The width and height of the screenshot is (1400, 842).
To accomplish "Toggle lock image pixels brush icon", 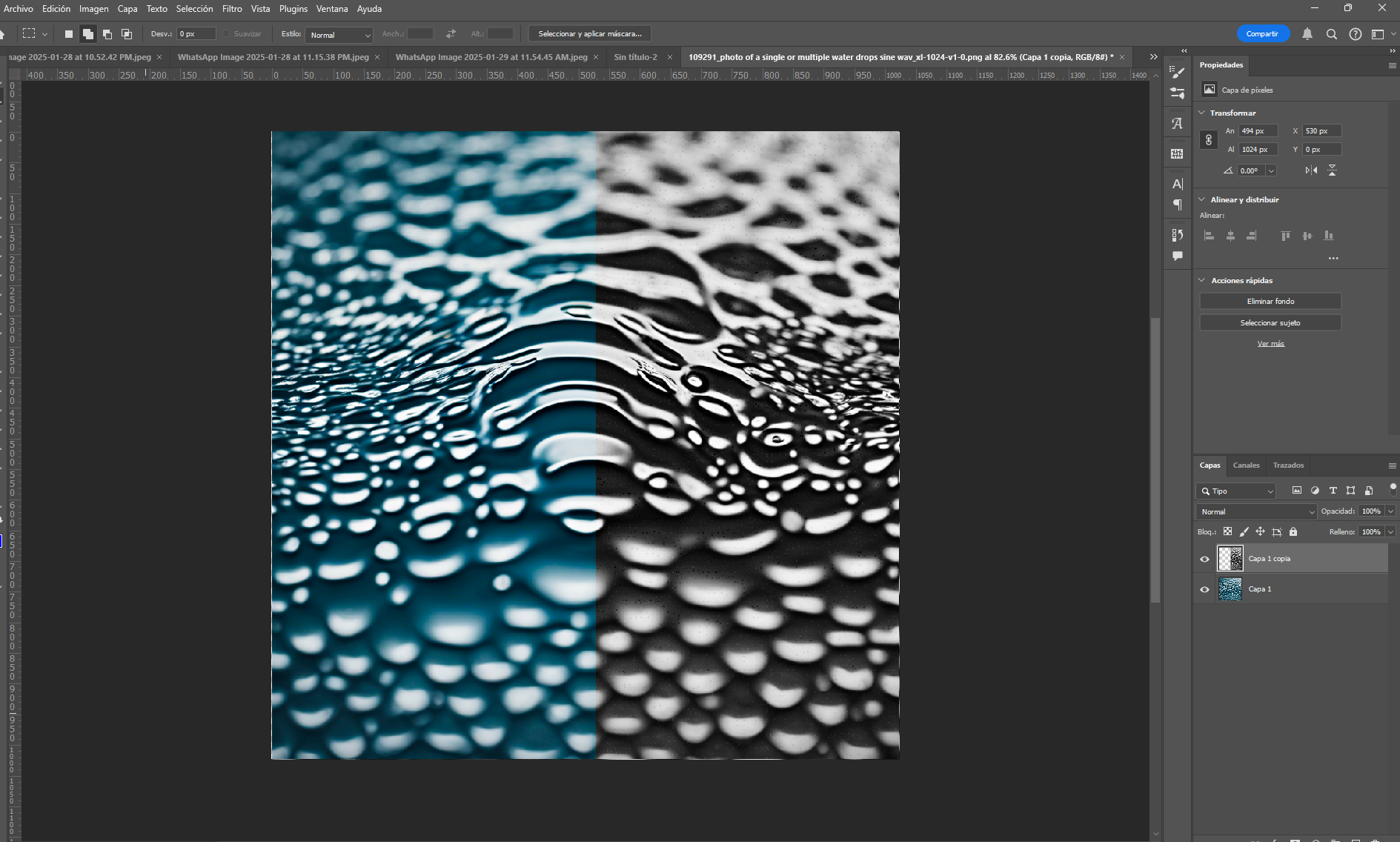I will pos(1244,531).
